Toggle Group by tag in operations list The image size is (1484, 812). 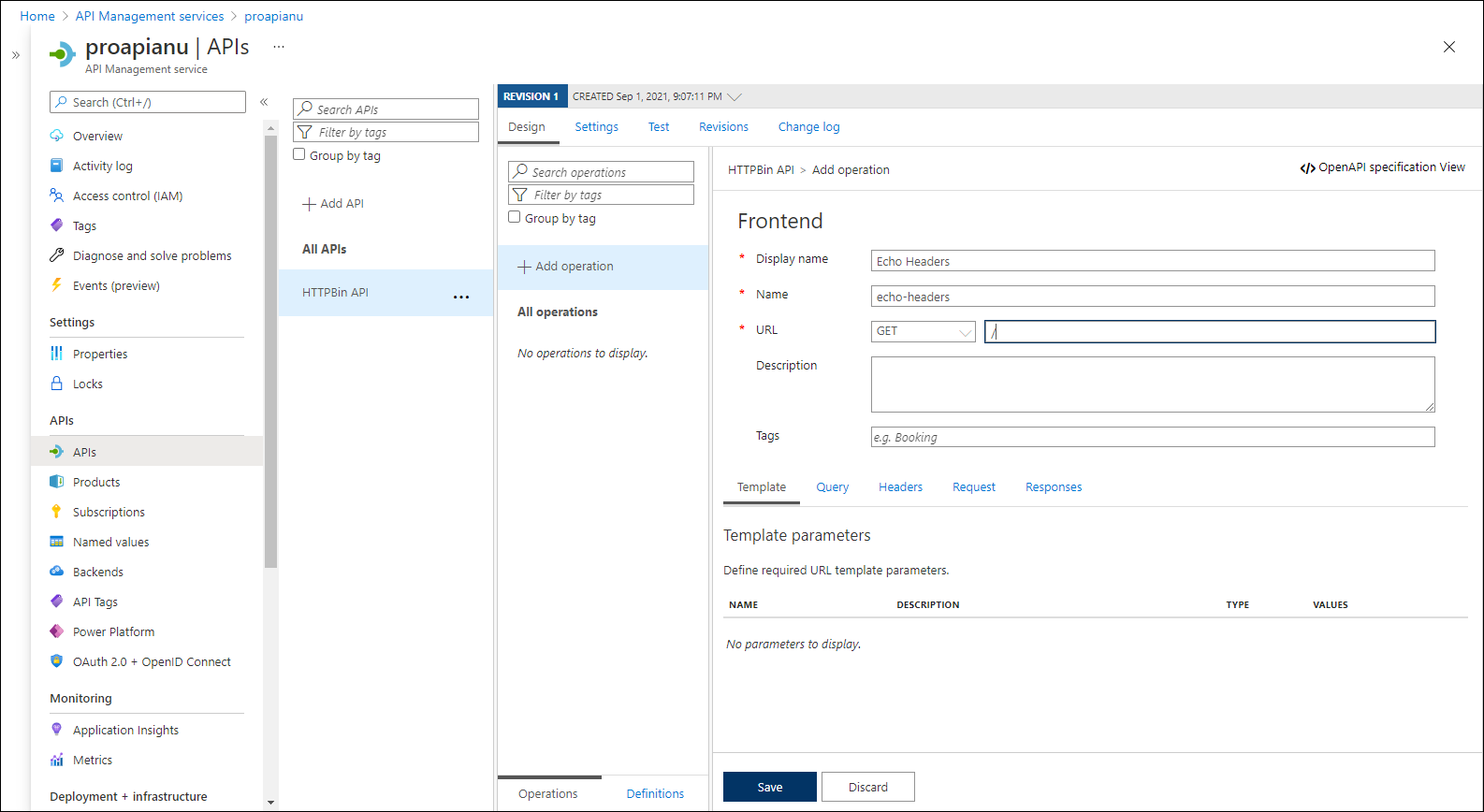tap(515, 217)
